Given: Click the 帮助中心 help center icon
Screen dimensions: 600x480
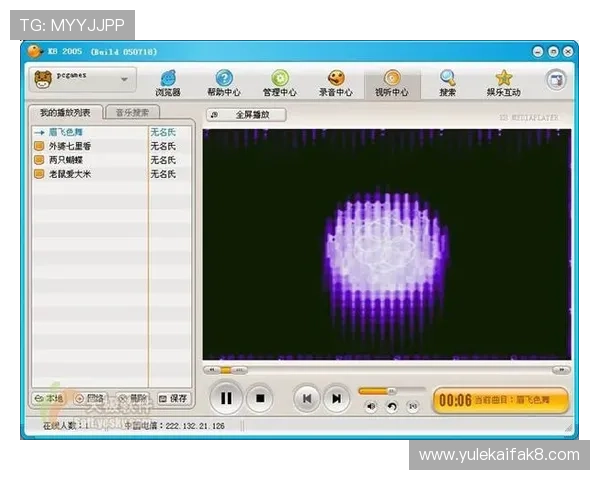Looking at the screenshot, I should 224,81.
